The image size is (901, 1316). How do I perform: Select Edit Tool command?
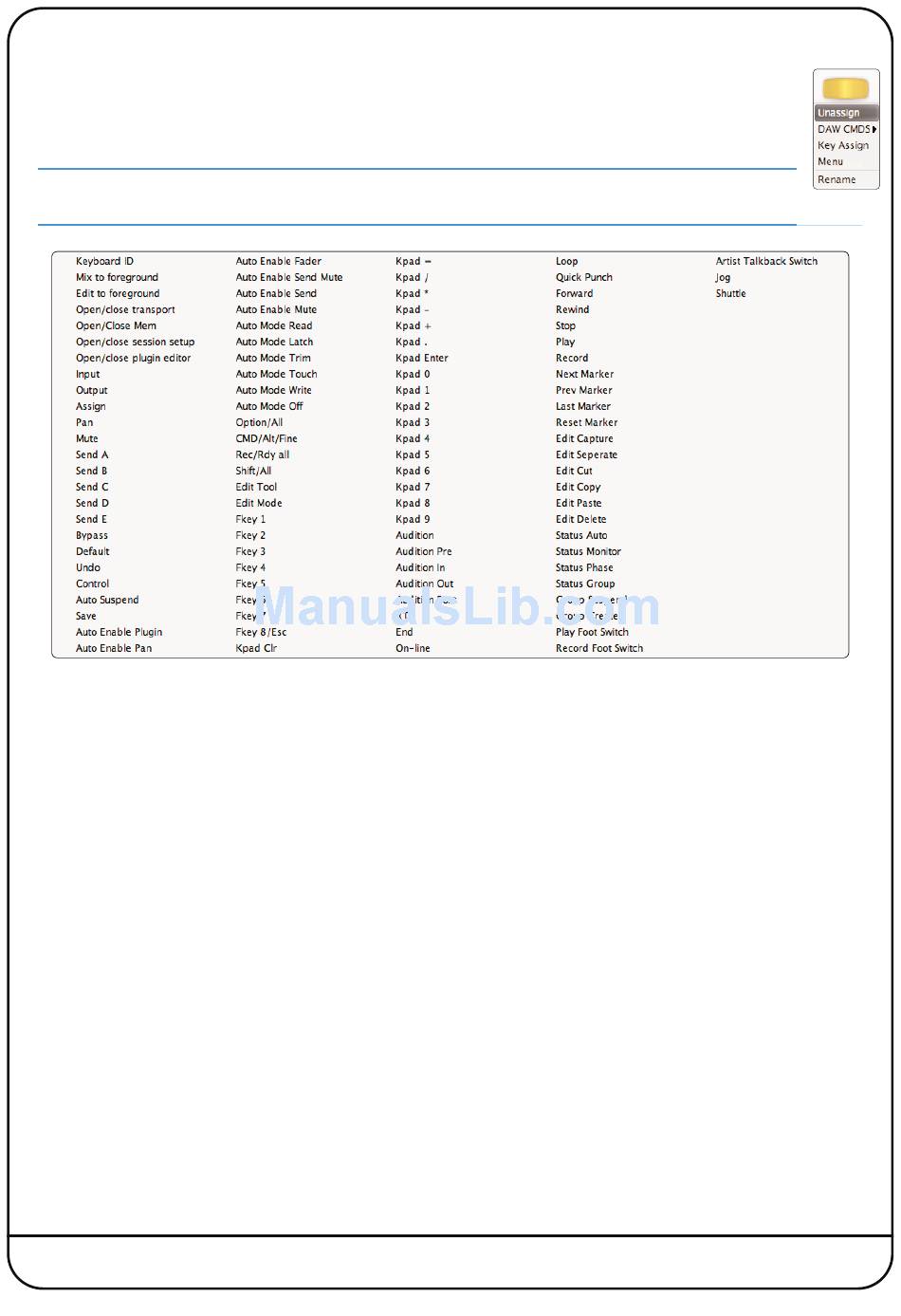coord(256,487)
